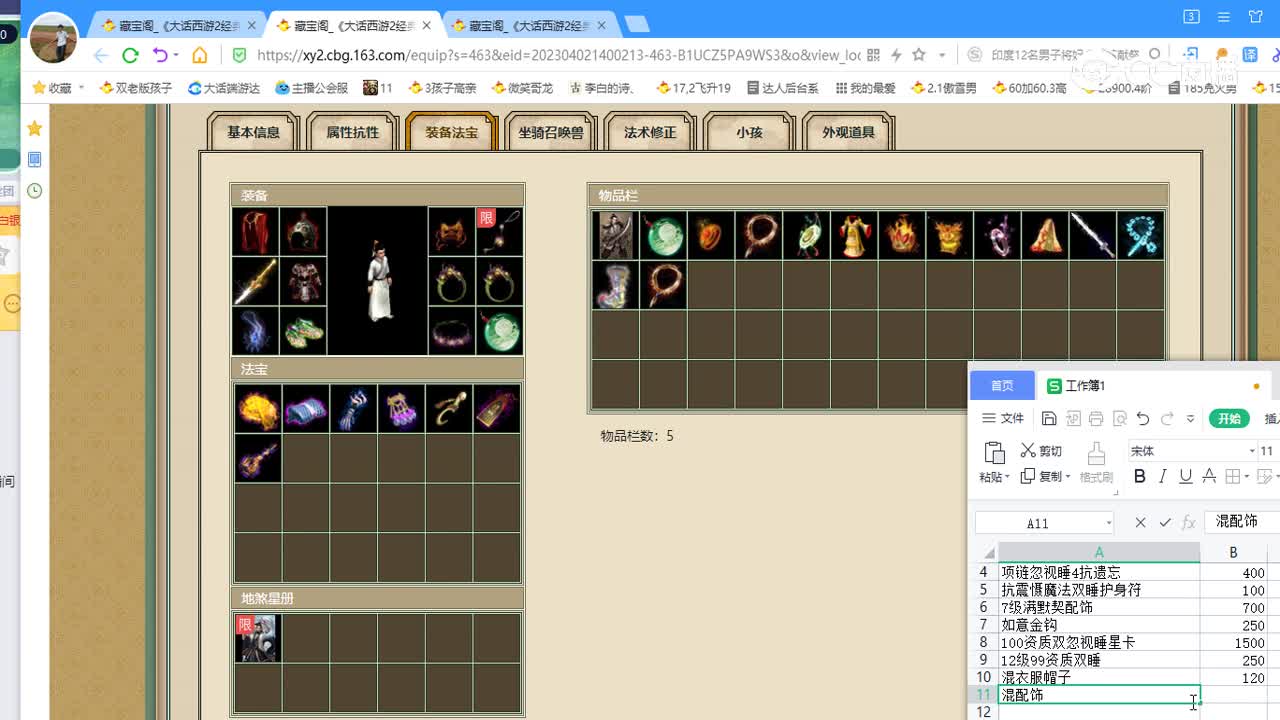Viewport: 1280px width, 720px height.
Task: Copy the selection with 复制
Action: [x=1045, y=476]
